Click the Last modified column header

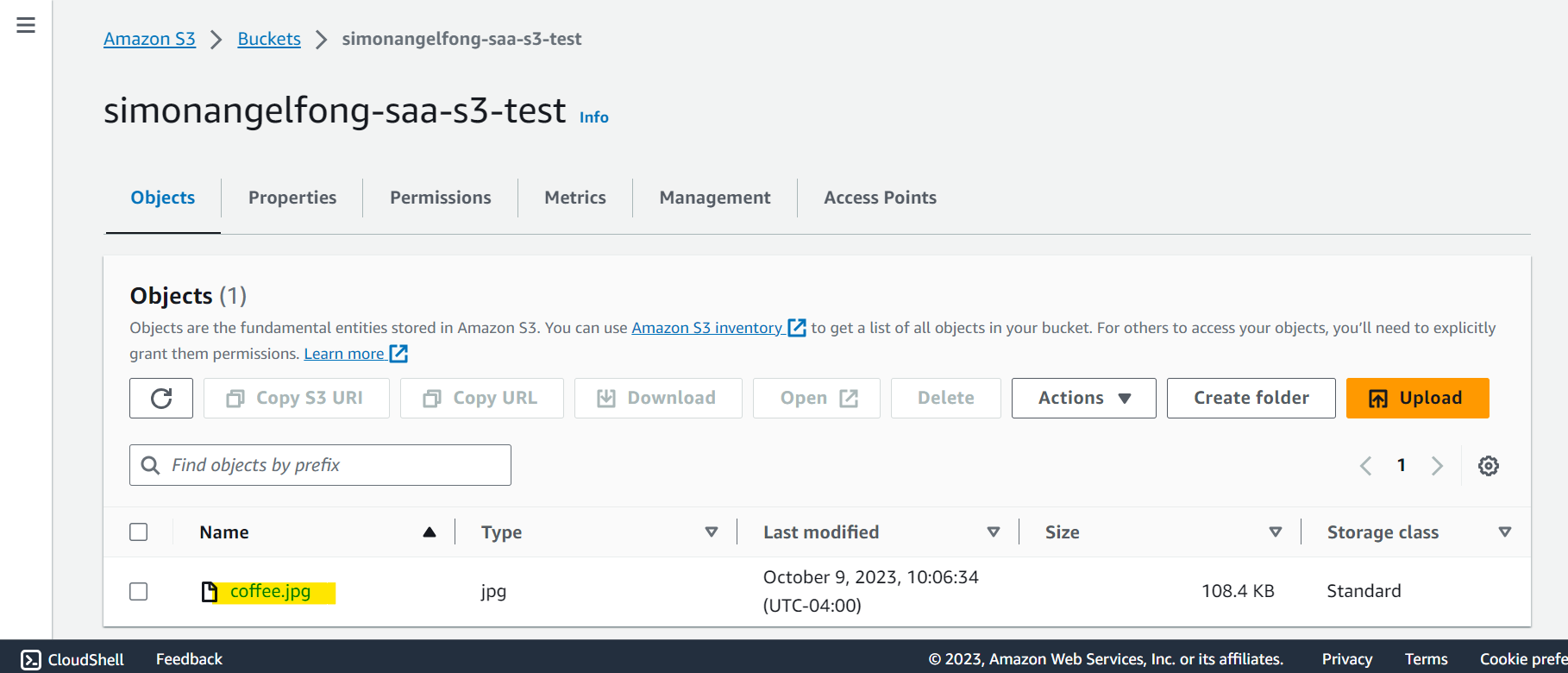821,532
